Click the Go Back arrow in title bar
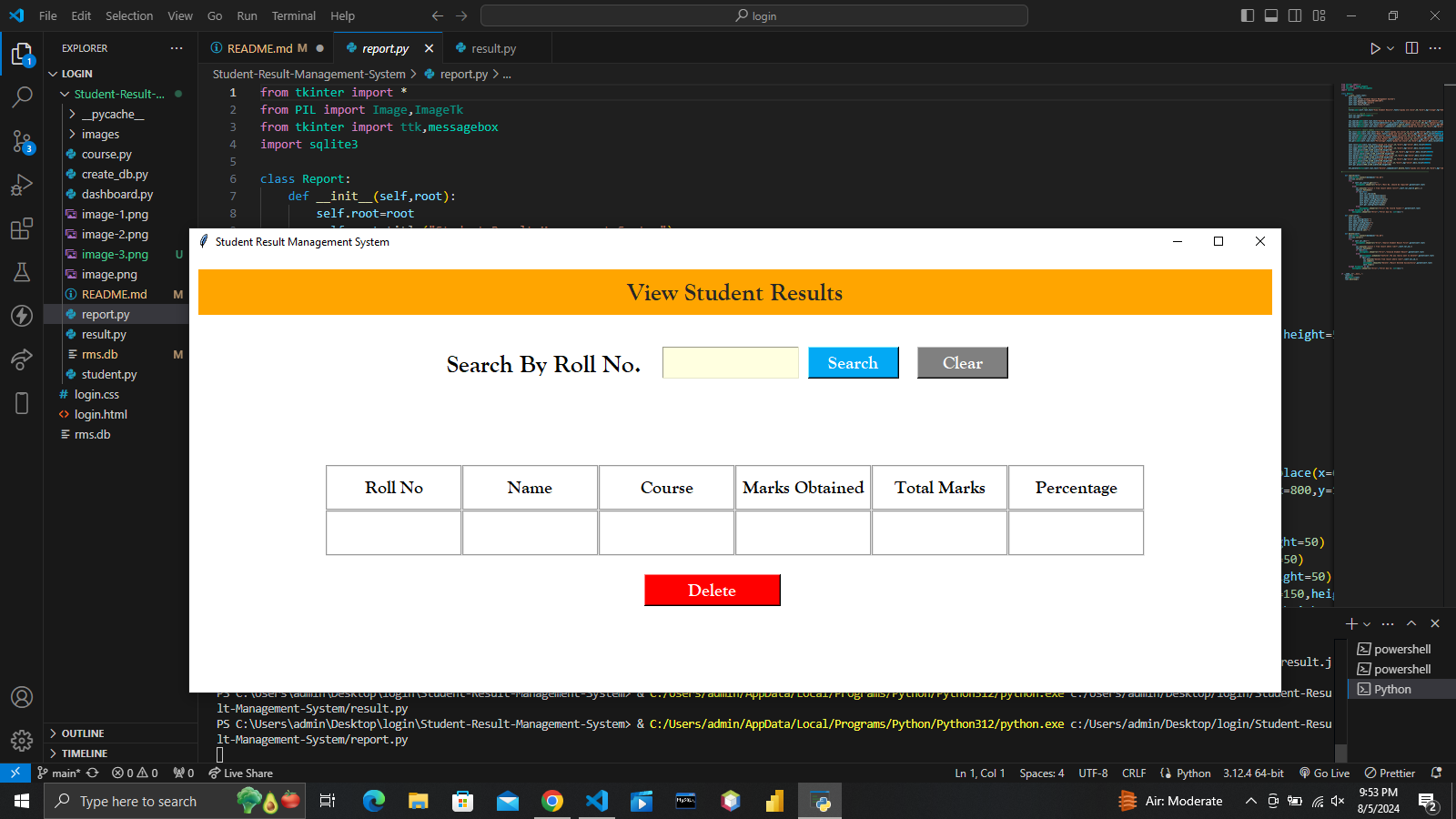Image resolution: width=1456 pixels, height=819 pixels. tap(438, 15)
